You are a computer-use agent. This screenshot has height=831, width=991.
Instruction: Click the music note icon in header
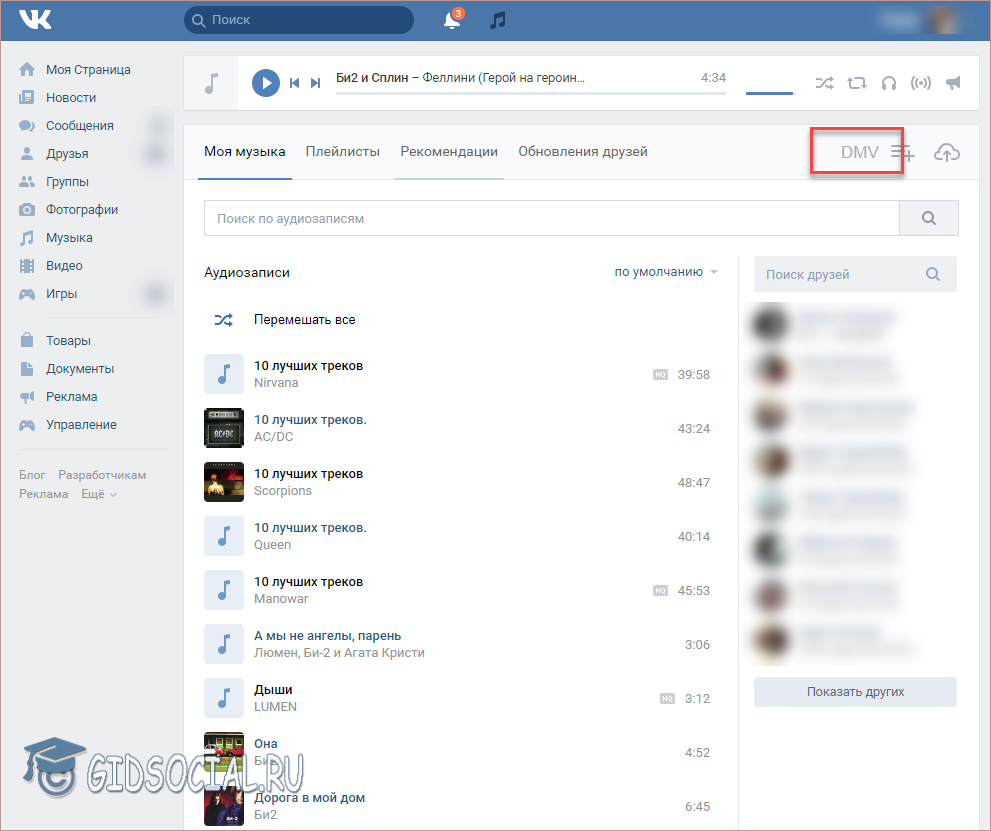pyautogui.click(x=497, y=20)
